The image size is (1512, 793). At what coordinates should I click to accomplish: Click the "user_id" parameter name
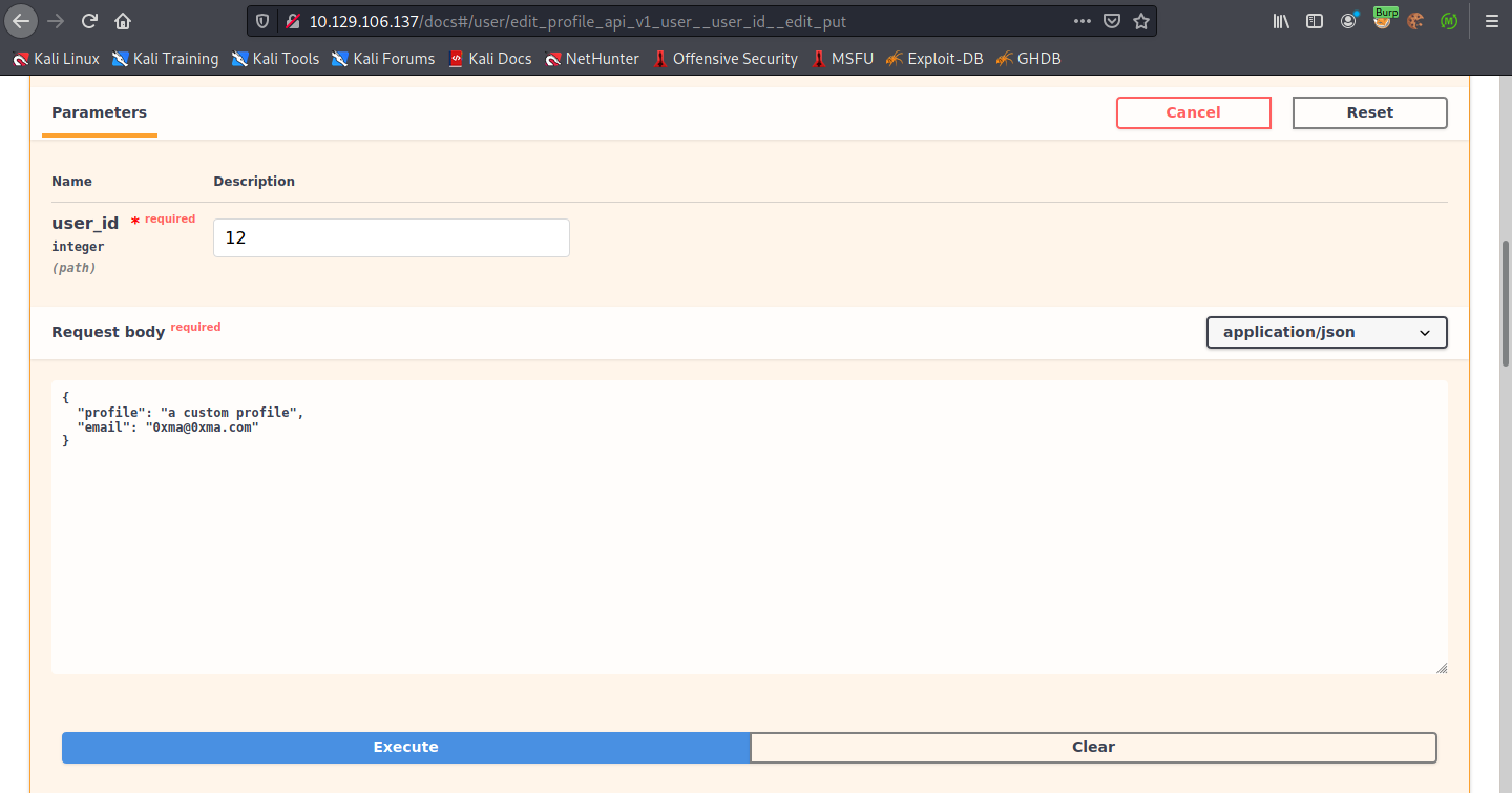85,223
